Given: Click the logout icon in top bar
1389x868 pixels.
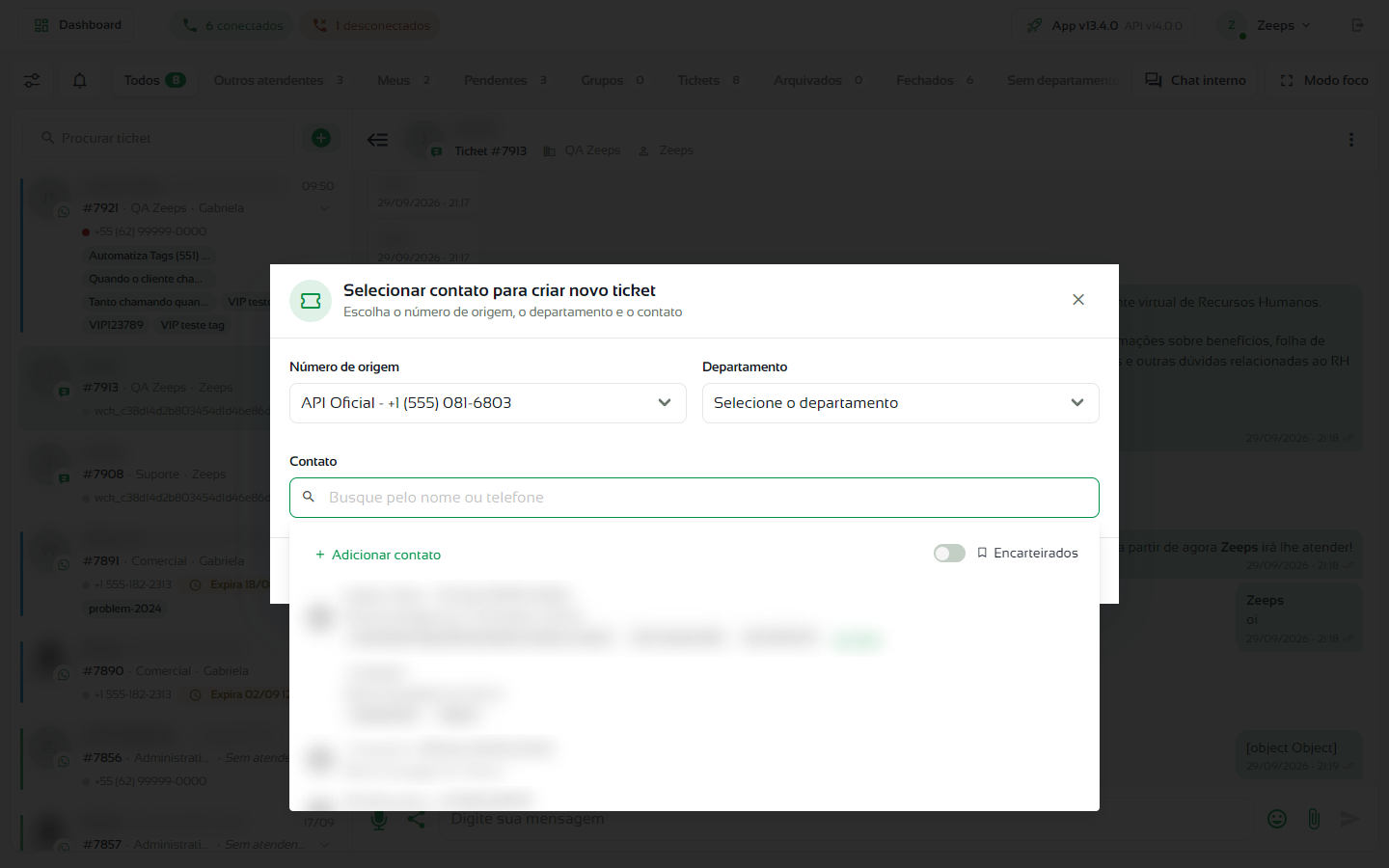Looking at the screenshot, I should click(1358, 25).
